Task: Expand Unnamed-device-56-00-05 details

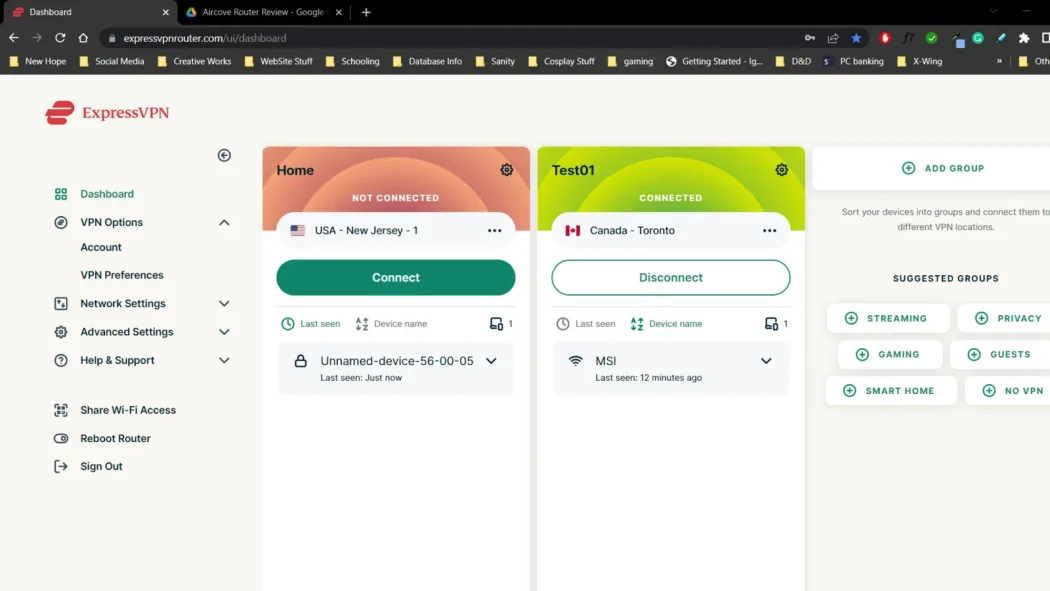Action: [x=491, y=361]
